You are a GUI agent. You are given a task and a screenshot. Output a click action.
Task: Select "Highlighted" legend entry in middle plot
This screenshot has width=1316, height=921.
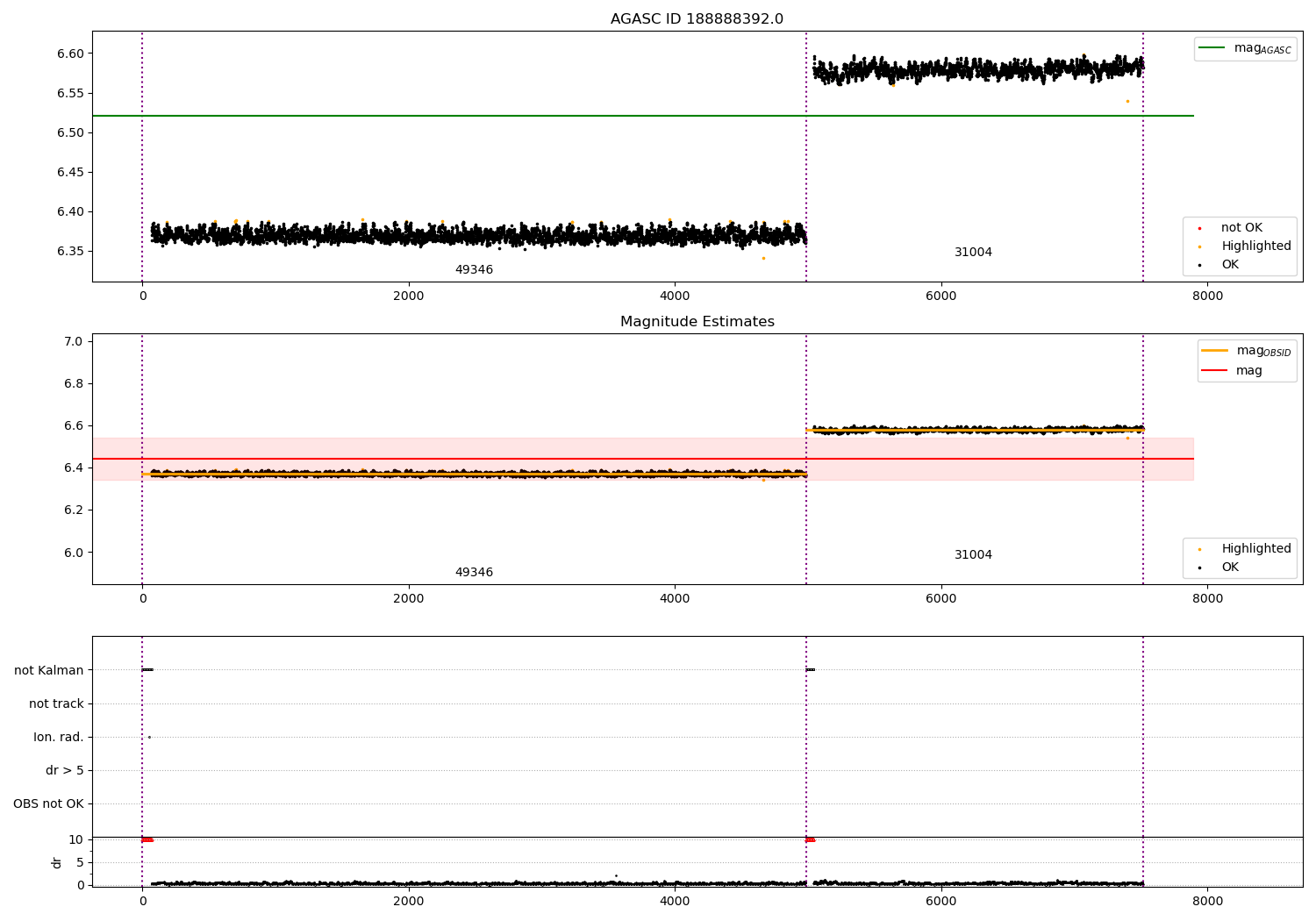click(x=1255, y=549)
